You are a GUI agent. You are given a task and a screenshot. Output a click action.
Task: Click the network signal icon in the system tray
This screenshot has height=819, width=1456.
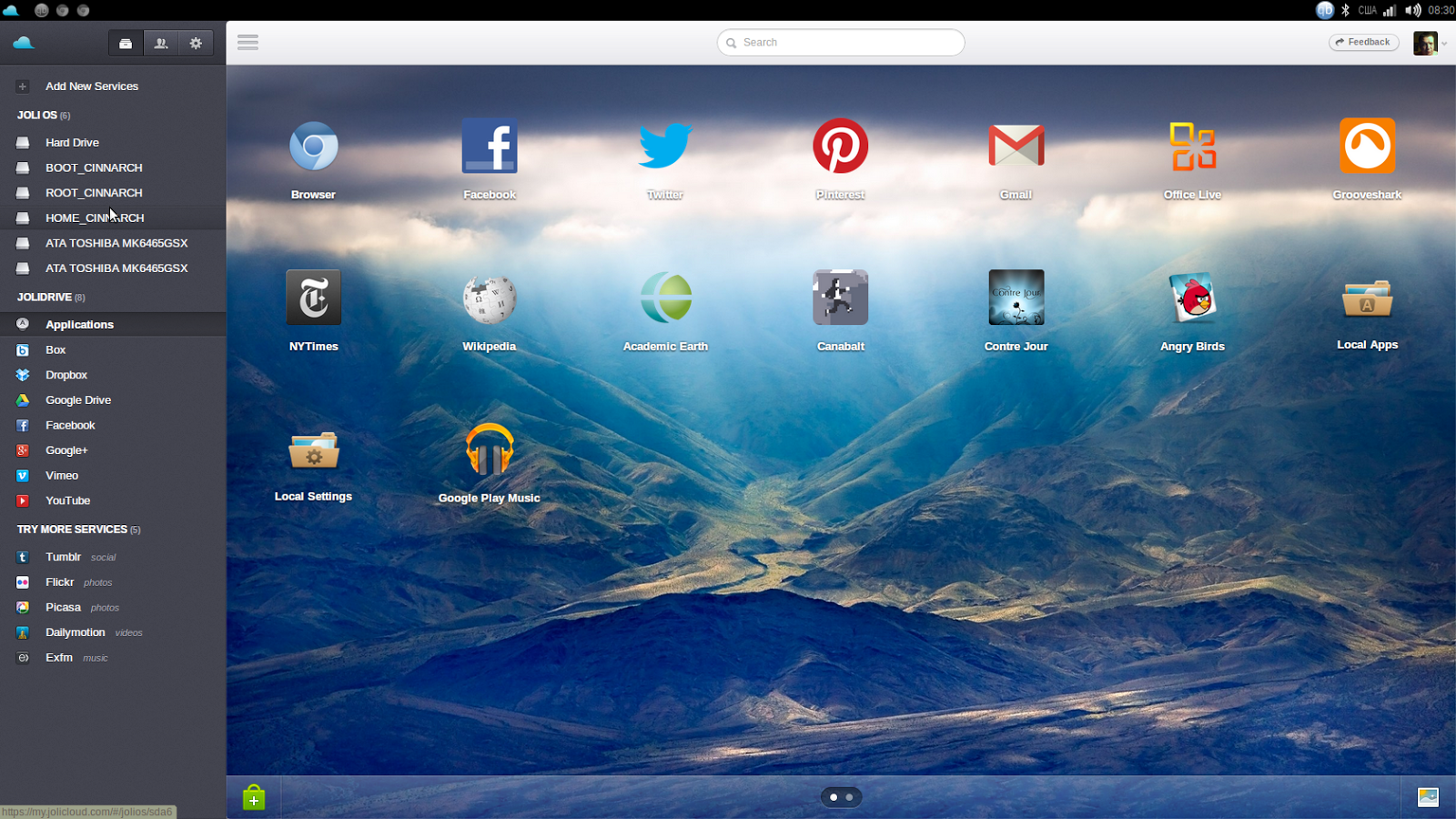[x=1390, y=11]
